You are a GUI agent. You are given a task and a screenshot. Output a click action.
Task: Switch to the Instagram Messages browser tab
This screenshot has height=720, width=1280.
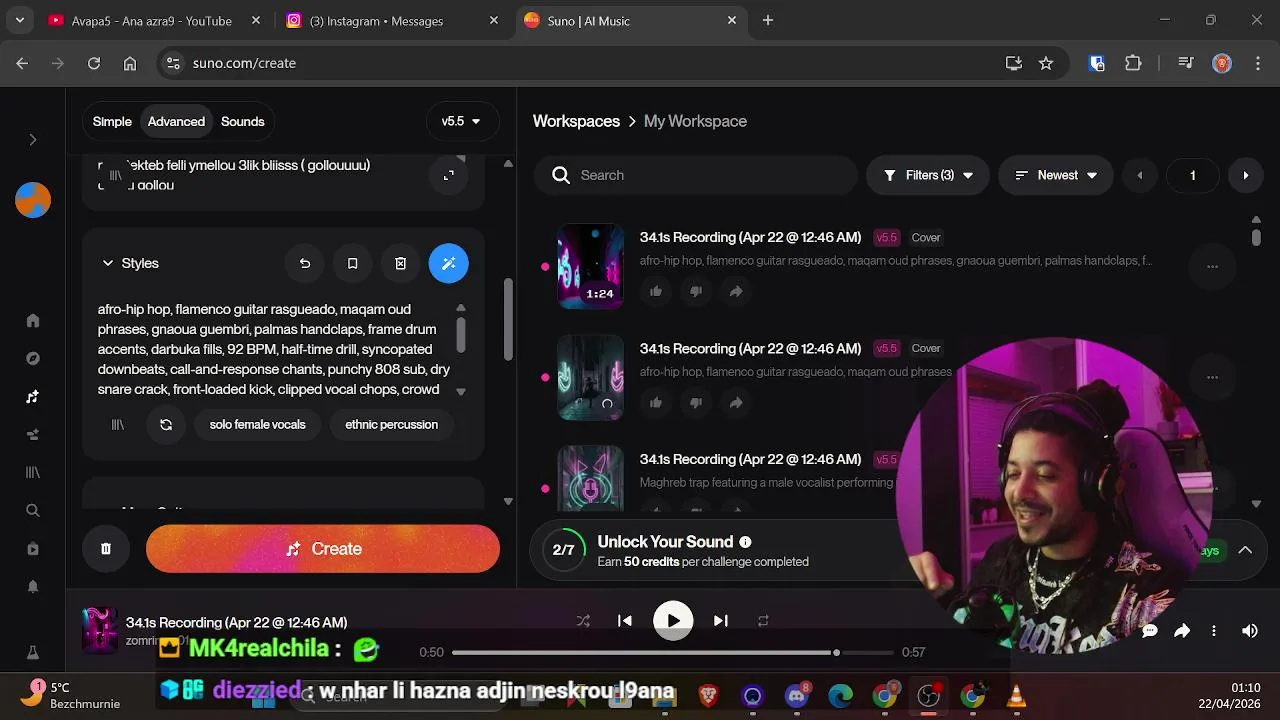coord(393,20)
